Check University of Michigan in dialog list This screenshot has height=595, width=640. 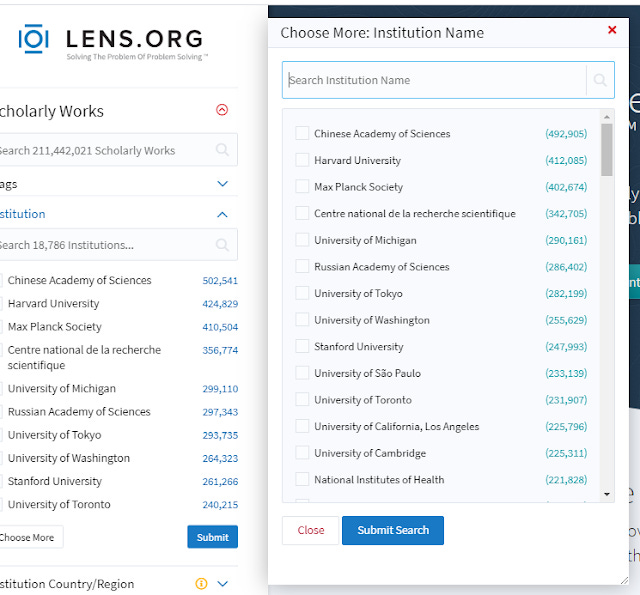coord(302,240)
